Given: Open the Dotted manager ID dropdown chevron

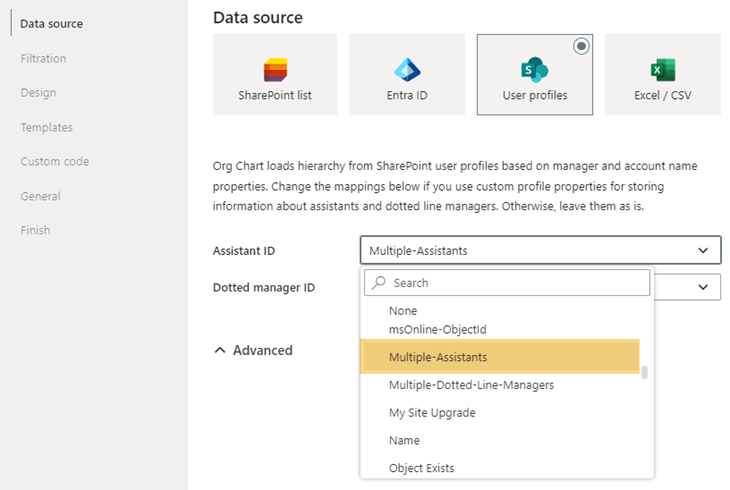Looking at the screenshot, I should (703, 287).
